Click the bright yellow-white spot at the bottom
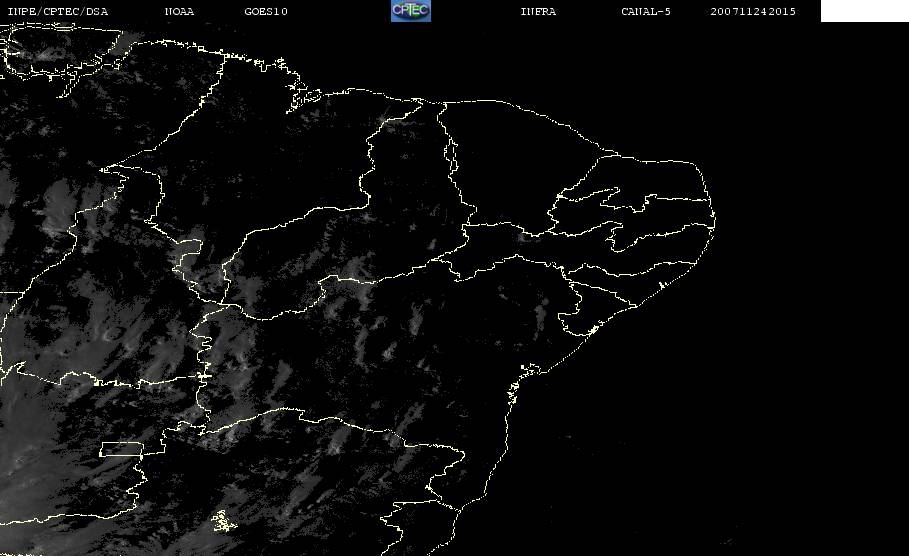The image size is (909, 556). (221, 520)
